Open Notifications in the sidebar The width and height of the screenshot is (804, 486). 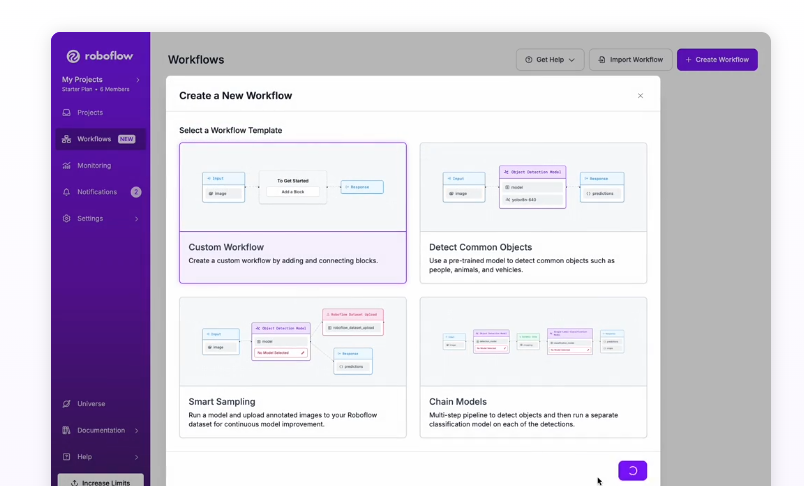[100, 192]
